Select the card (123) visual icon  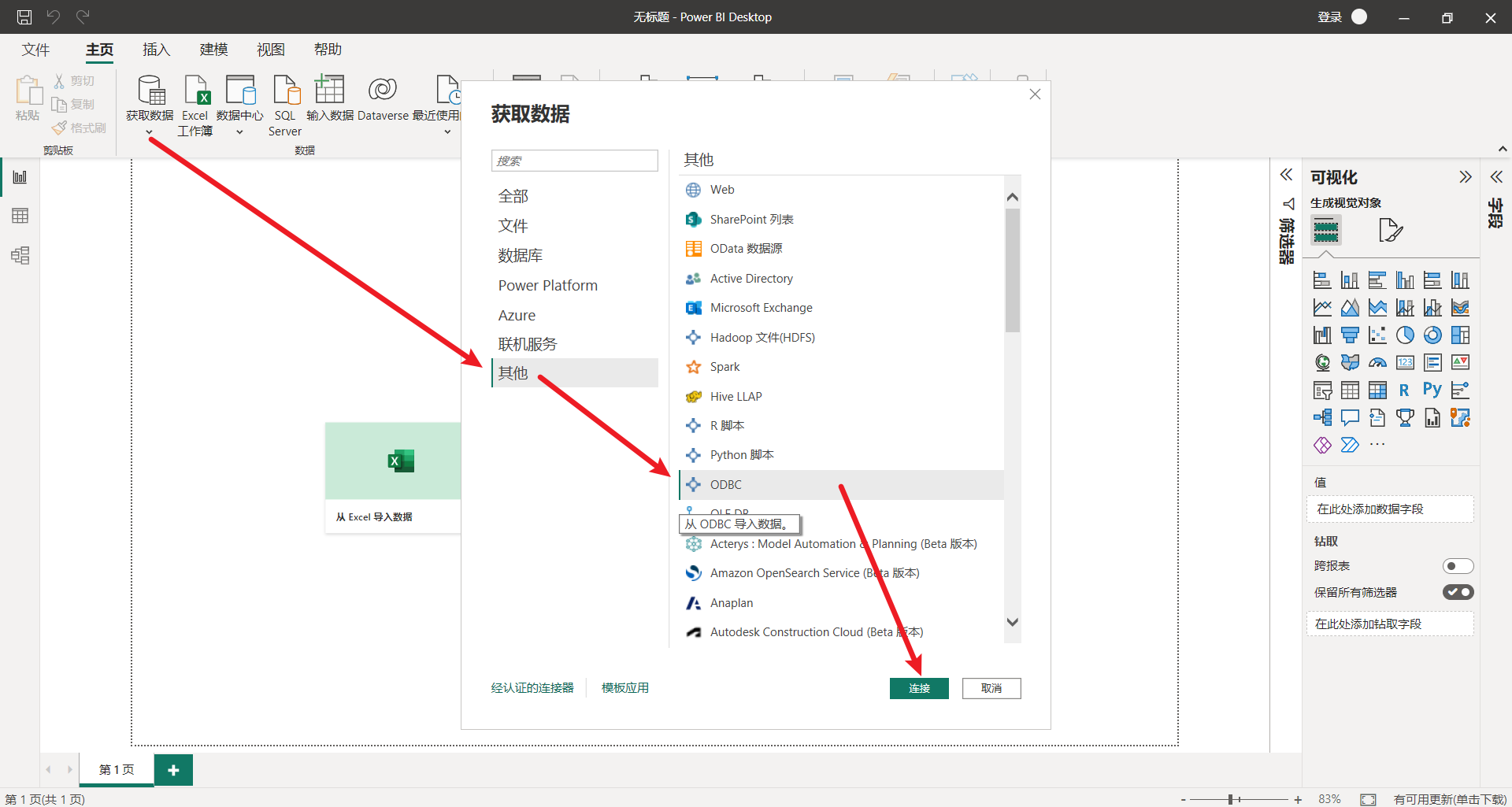click(1405, 362)
